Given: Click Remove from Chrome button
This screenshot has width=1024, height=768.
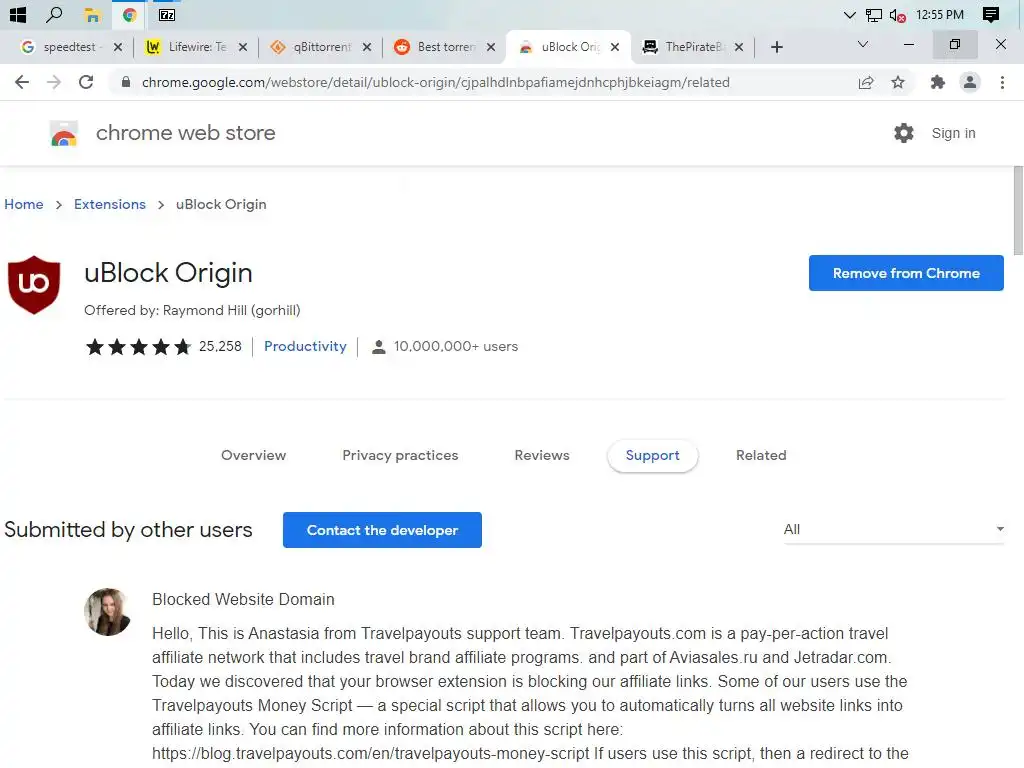Looking at the screenshot, I should click(x=906, y=273).
